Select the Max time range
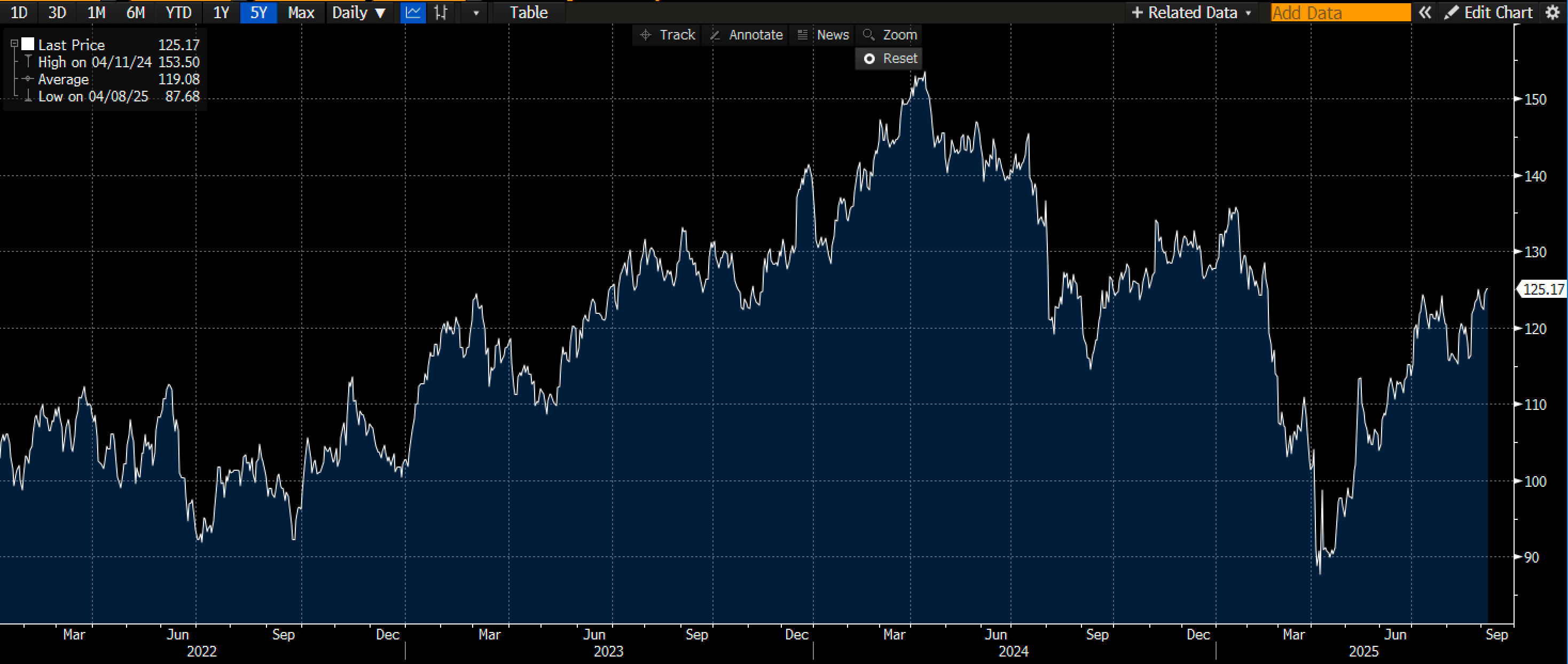Screen dimensions: 1568x664 tap(301, 12)
